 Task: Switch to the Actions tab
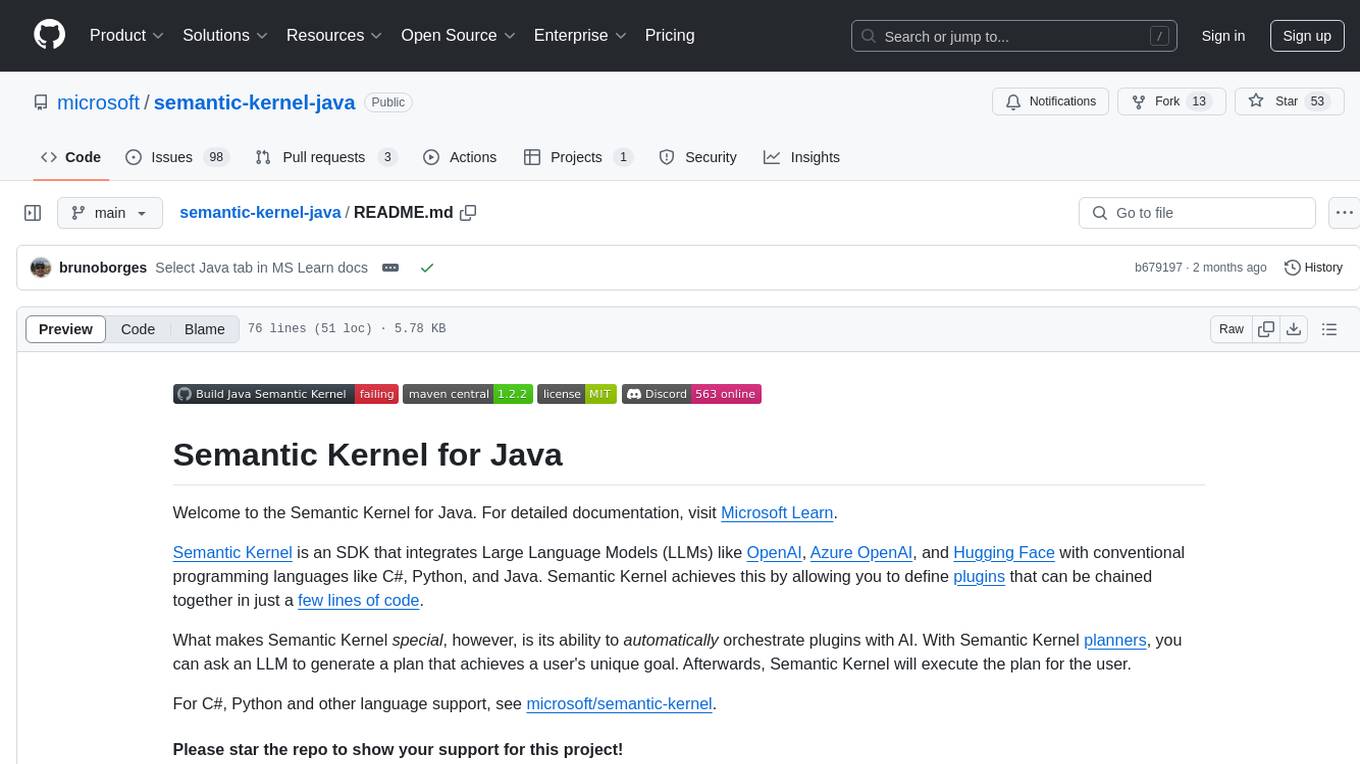[x=459, y=157]
